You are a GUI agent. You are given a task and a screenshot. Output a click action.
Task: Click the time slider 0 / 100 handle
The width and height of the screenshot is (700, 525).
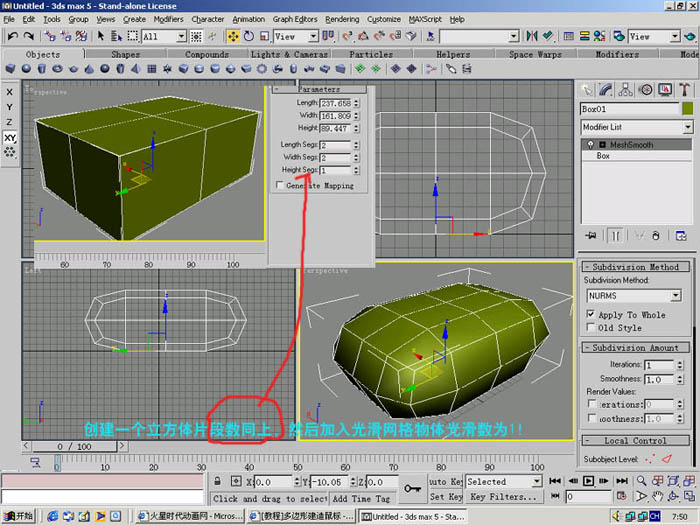click(x=74, y=446)
